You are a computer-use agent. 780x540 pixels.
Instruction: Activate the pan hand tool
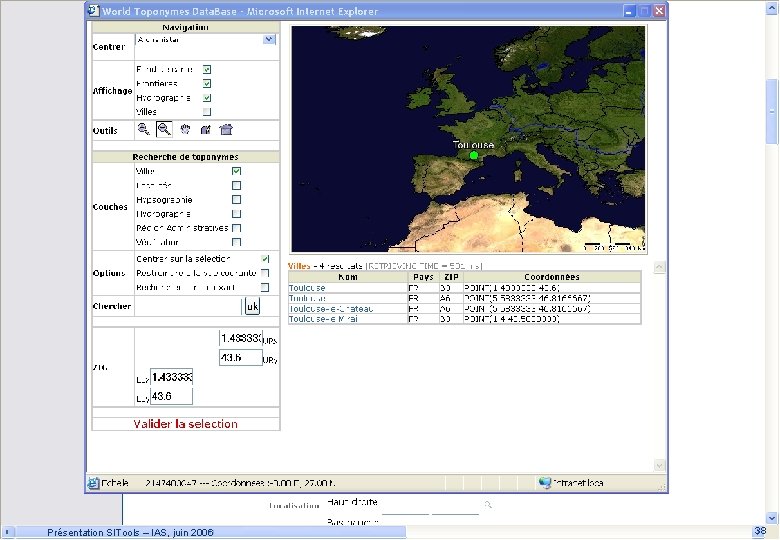pos(185,129)
